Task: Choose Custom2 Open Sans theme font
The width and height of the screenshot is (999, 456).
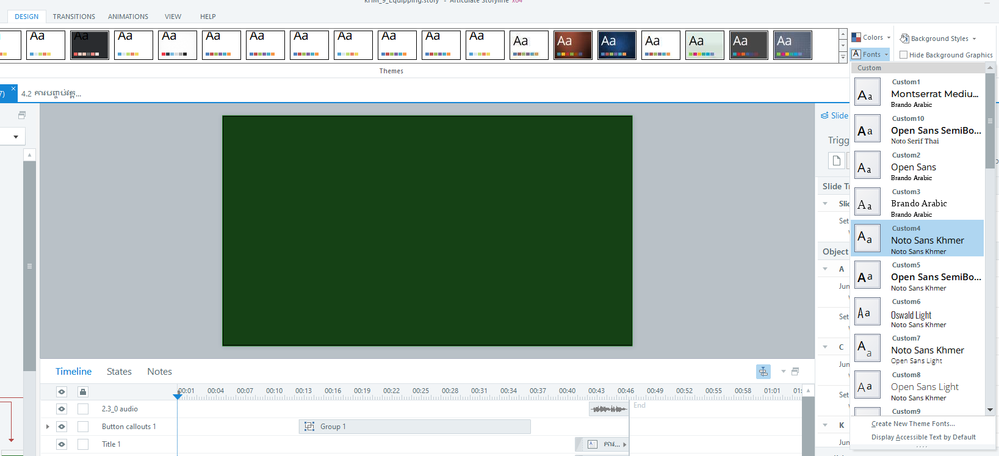Action: click(917, 166)
